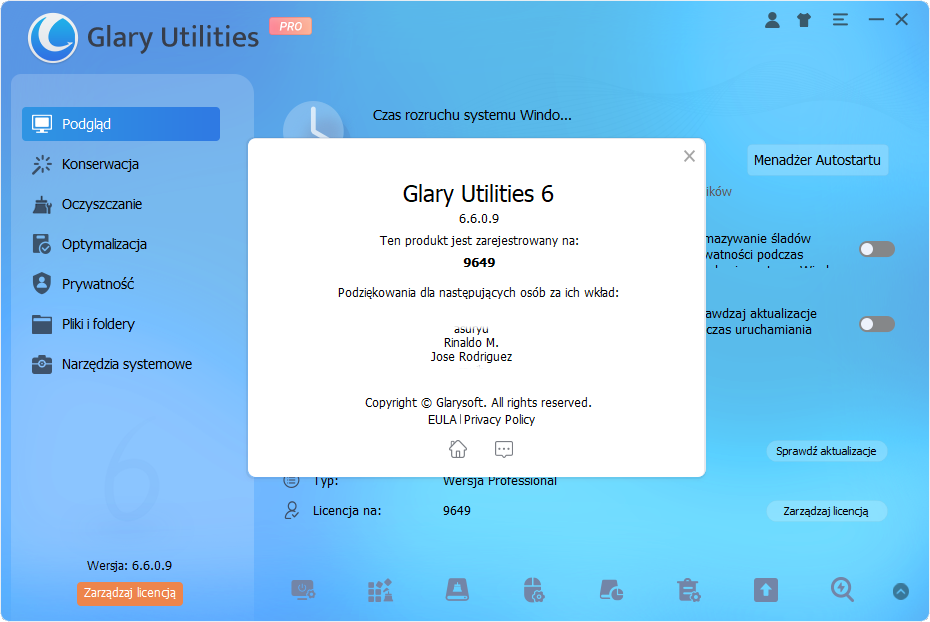Open the quick search magnifier-bolt icon
The width and height of the screenshot is (930, 622).
point(842,591)
